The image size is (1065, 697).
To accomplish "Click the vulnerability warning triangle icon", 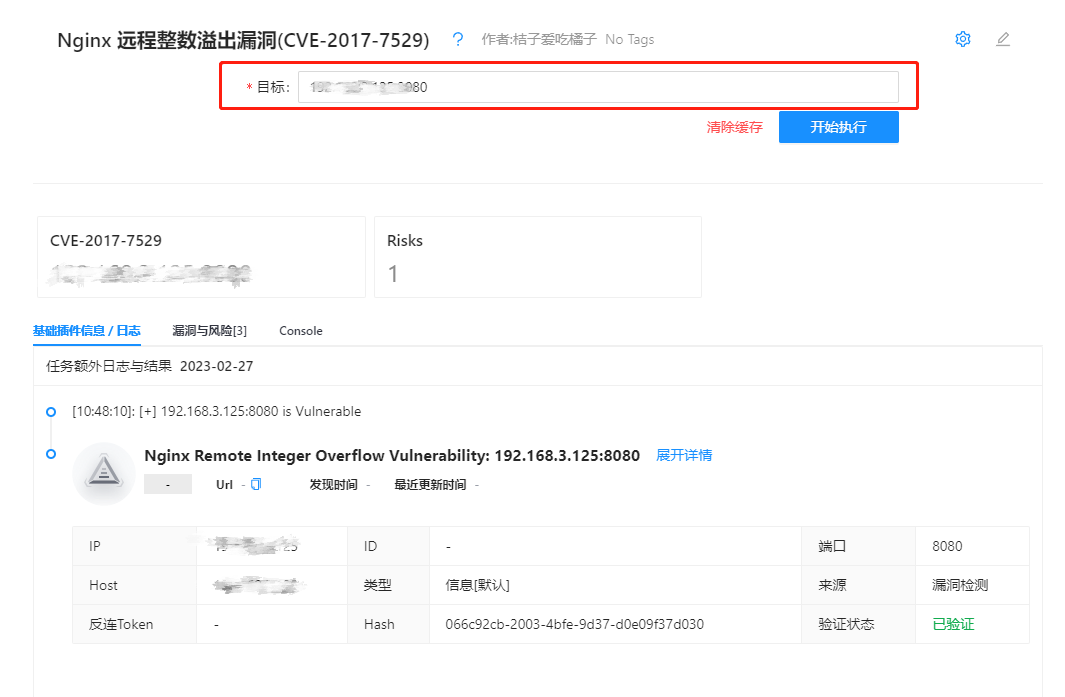I will (x=103, y=473).
